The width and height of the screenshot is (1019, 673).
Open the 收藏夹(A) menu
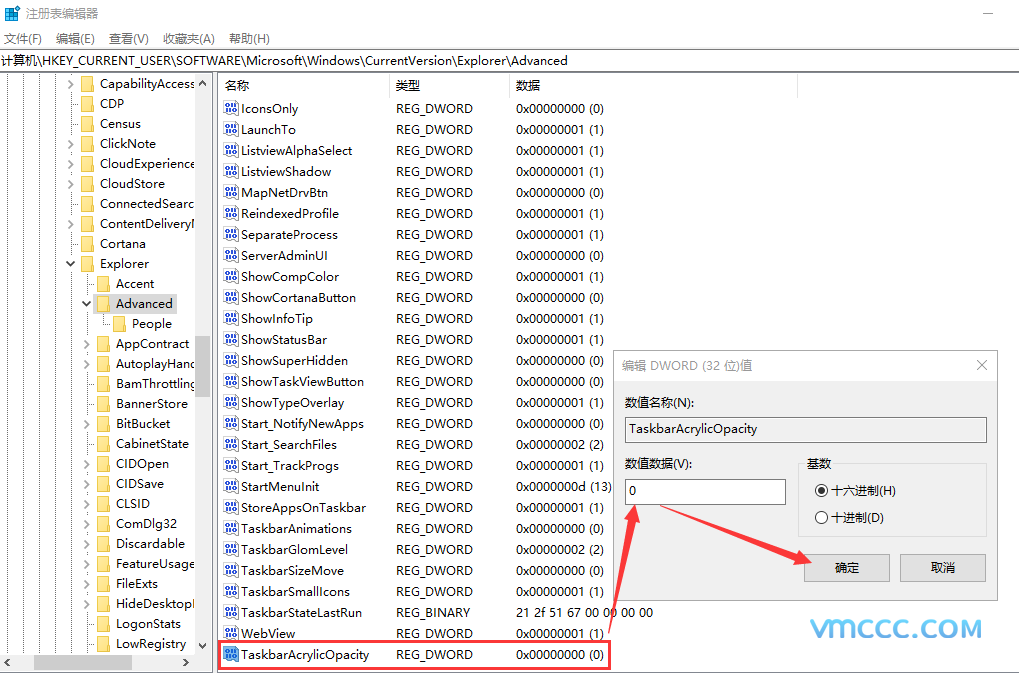tap(187, 38)
